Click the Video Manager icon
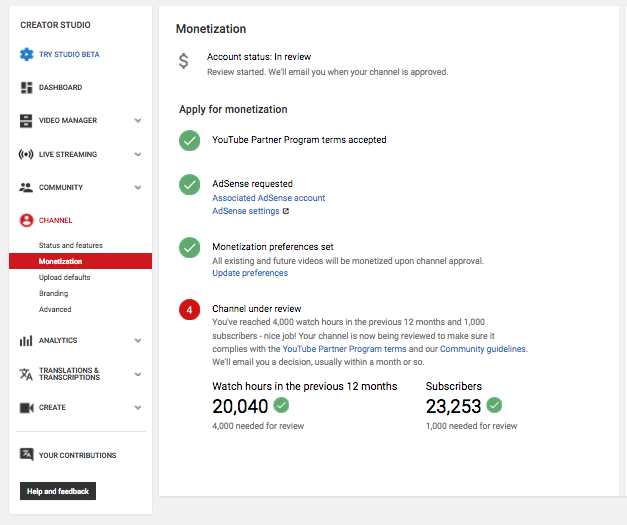The image size is (627, 525). [x=26, y=121]
